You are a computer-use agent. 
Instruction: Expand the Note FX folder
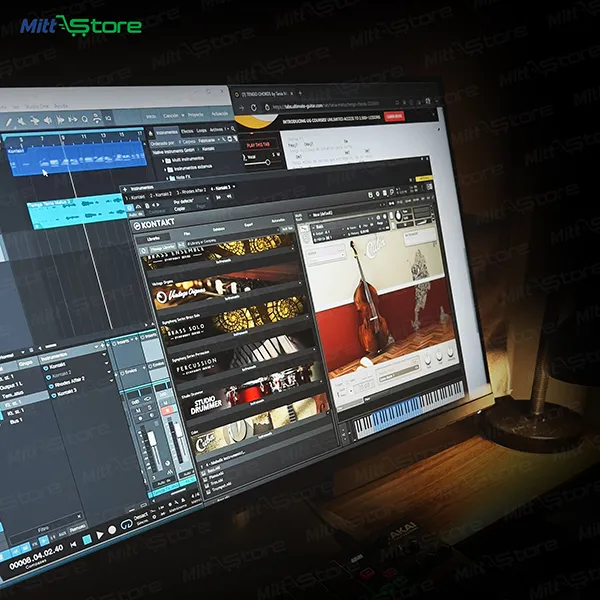[179, 178]
